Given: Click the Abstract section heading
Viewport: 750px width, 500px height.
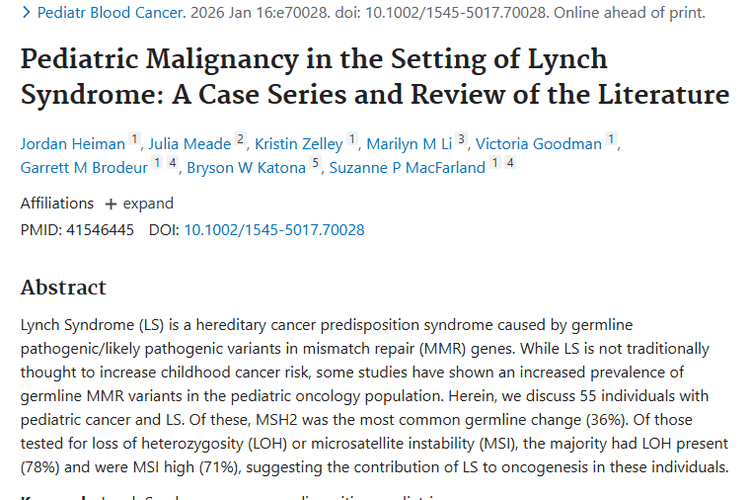Looking at the screenshot, I should 63,288.
